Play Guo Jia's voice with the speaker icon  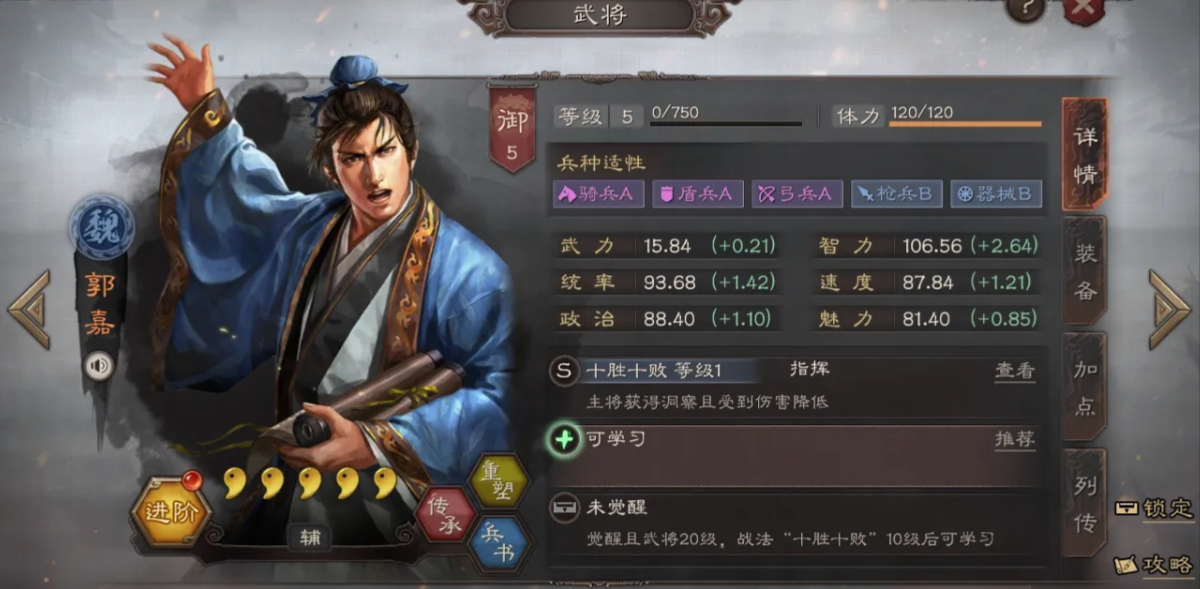pyautogui.click(x=99, y=366)
